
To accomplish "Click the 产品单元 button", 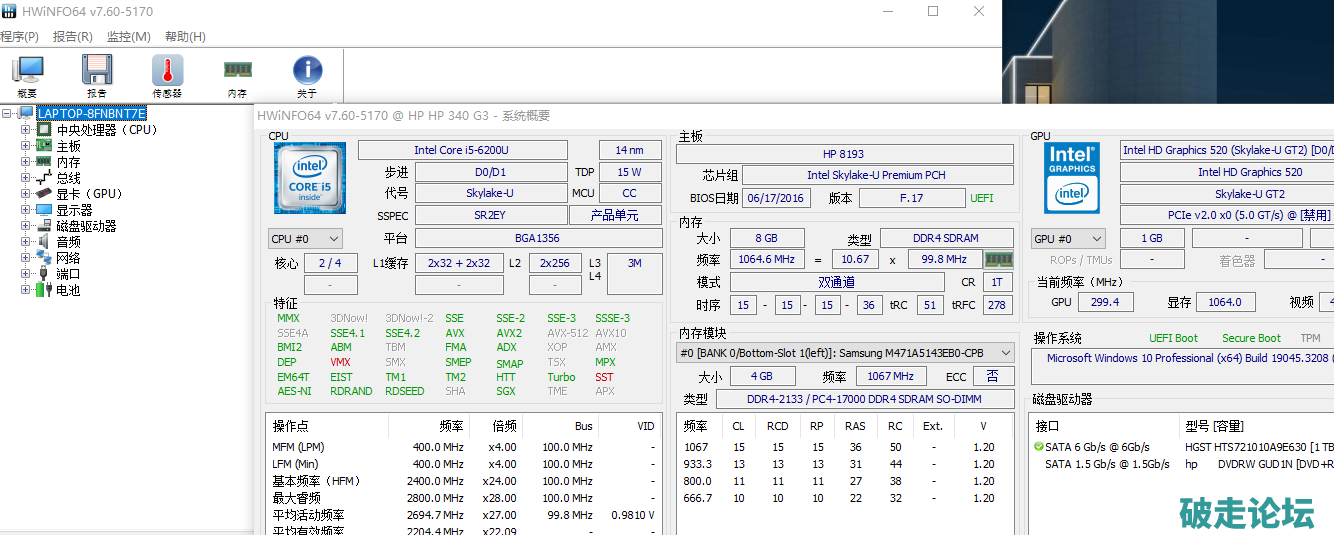I will coord(615,216).
